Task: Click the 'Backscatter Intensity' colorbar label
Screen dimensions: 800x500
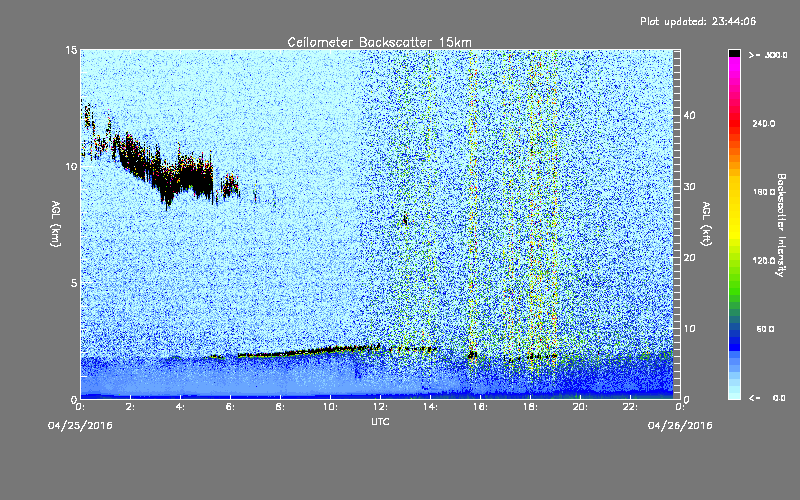Action: [x=781, y=225]
